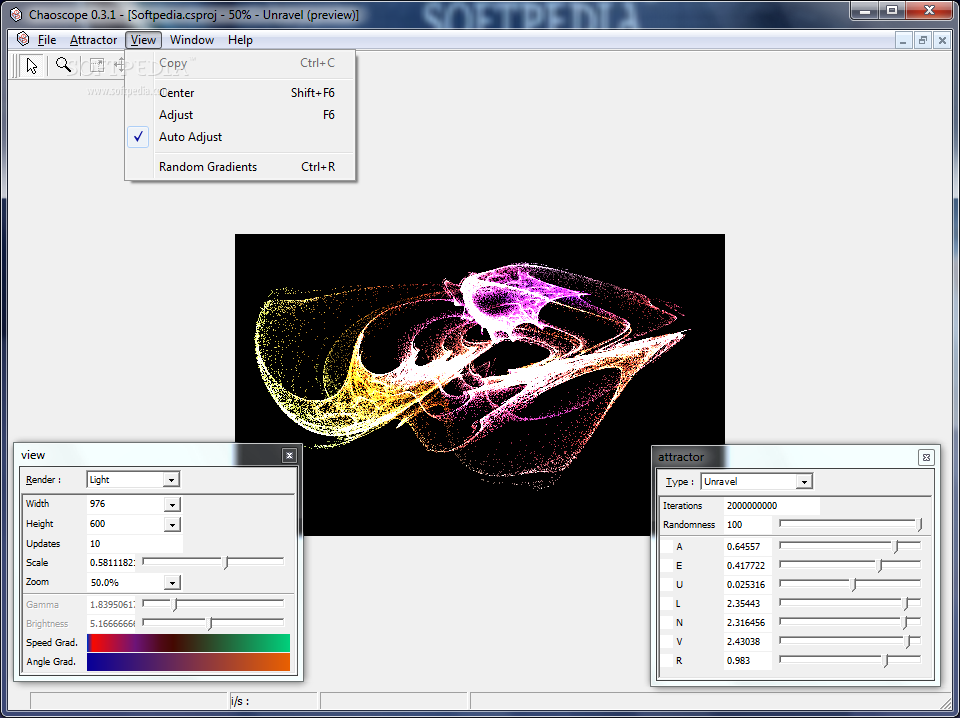Image resolution: width=960 pixels, height=718 pixels.
Task: Close the attractor panel with its X
Action: coord(926,457)
